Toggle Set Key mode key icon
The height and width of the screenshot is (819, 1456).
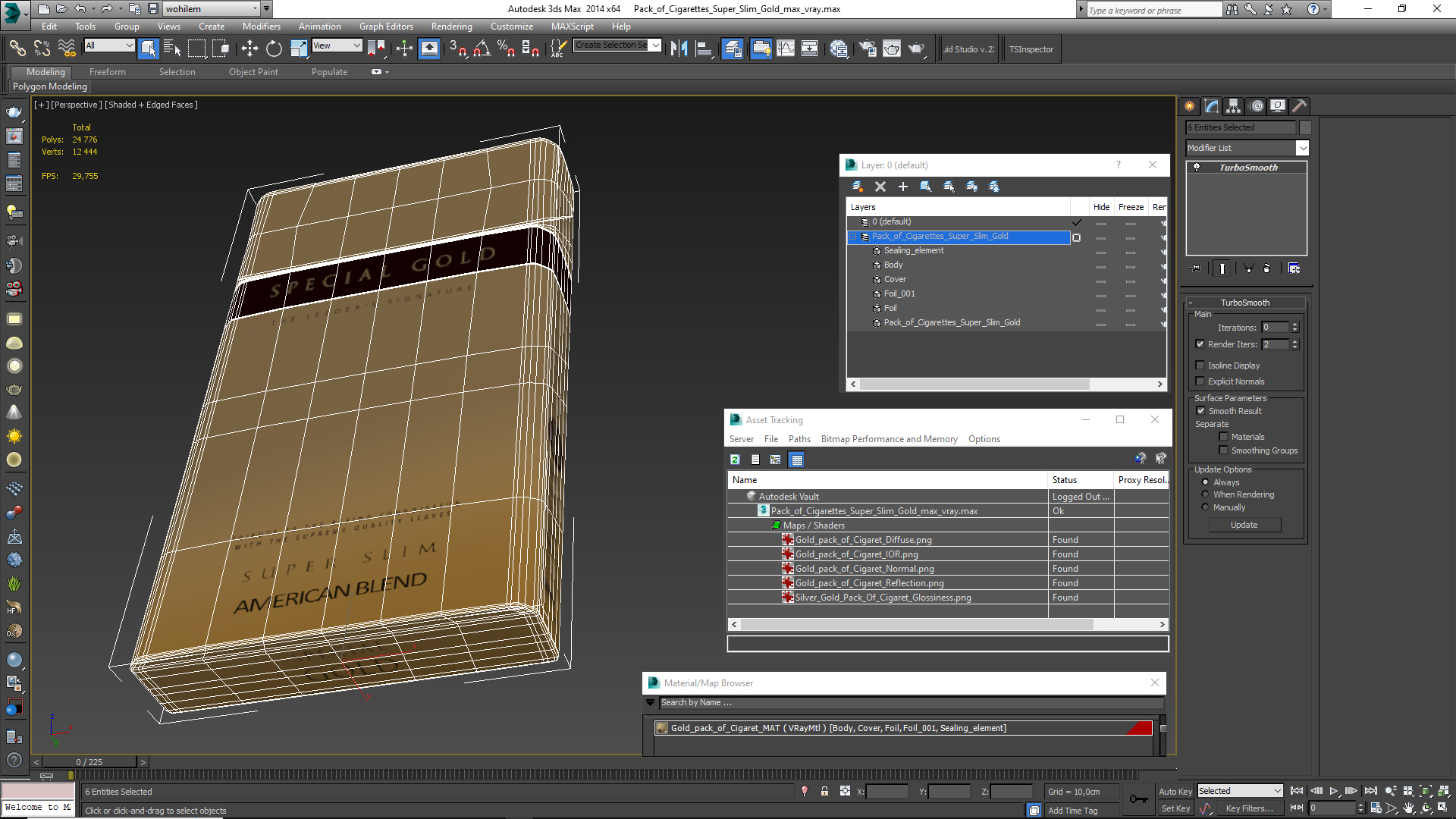point(1139,799)
